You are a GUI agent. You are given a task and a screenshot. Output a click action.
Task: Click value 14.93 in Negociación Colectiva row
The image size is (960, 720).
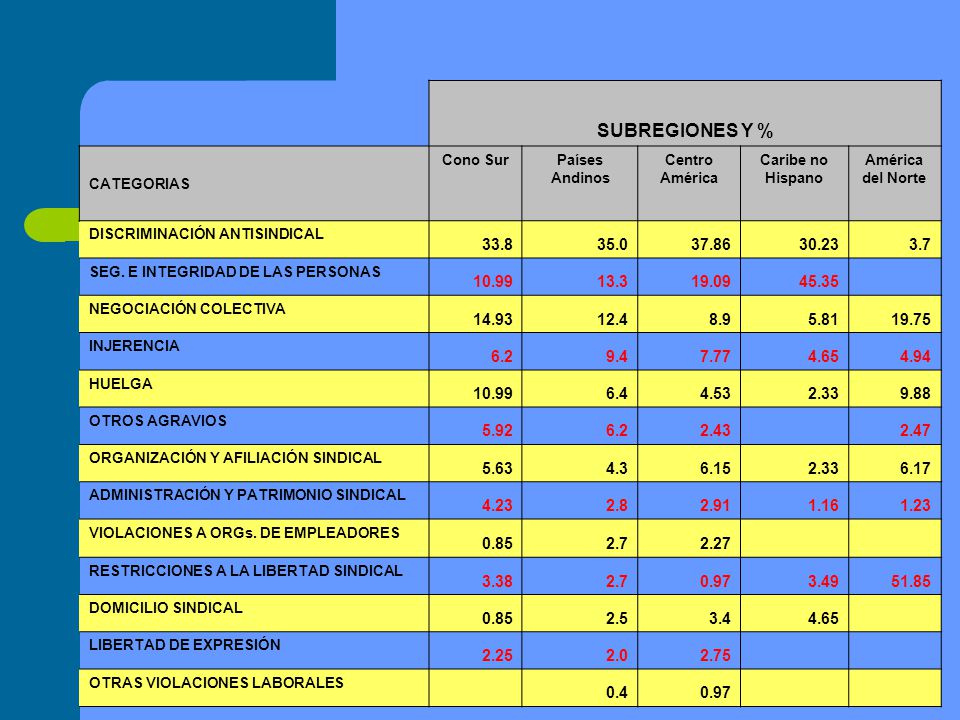(x=493, y=320)
